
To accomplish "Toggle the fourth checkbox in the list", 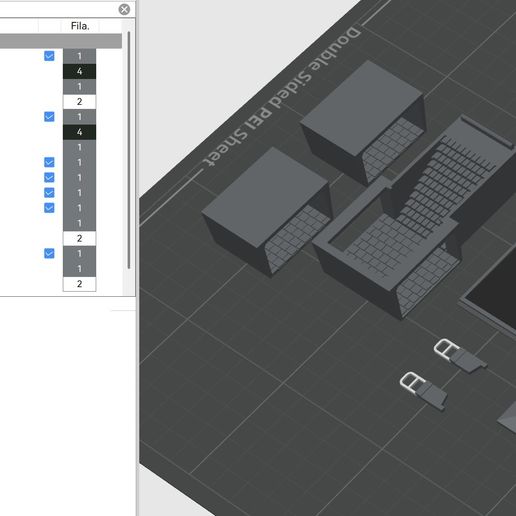I will (49, 177).
